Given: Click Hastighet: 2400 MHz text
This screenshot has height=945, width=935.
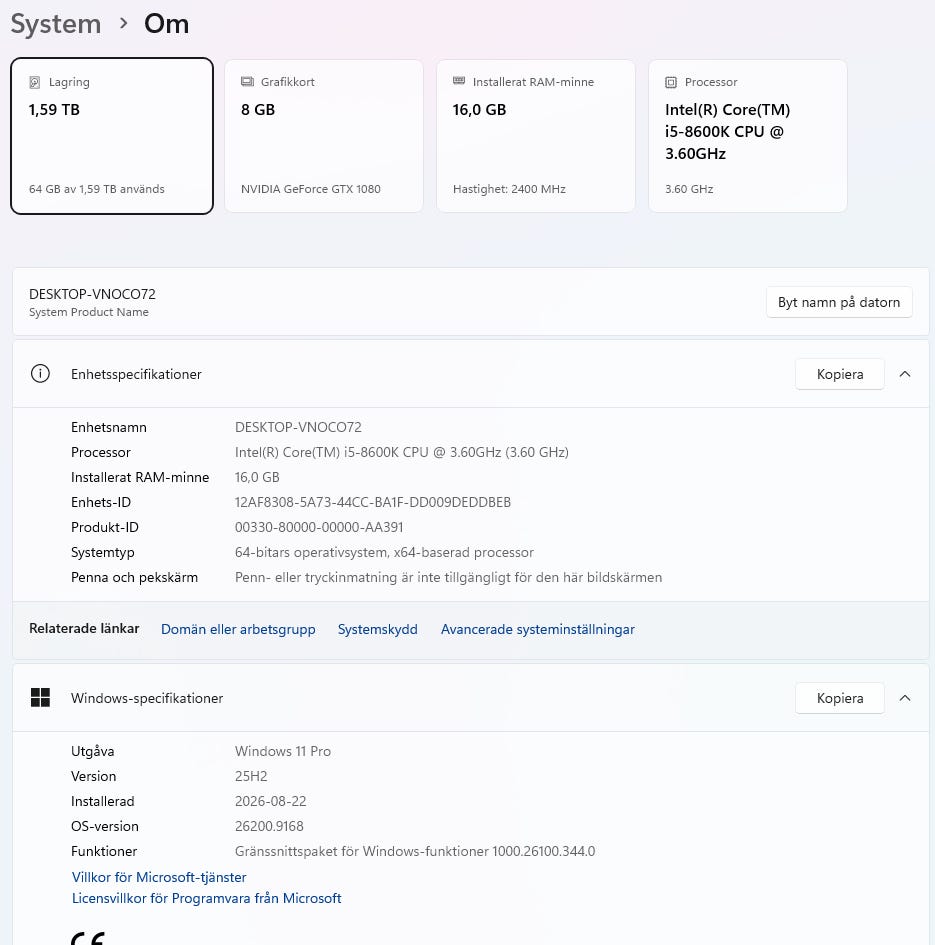Looking at the screenshot, I should pyautogui.click(x=509, y=189).
